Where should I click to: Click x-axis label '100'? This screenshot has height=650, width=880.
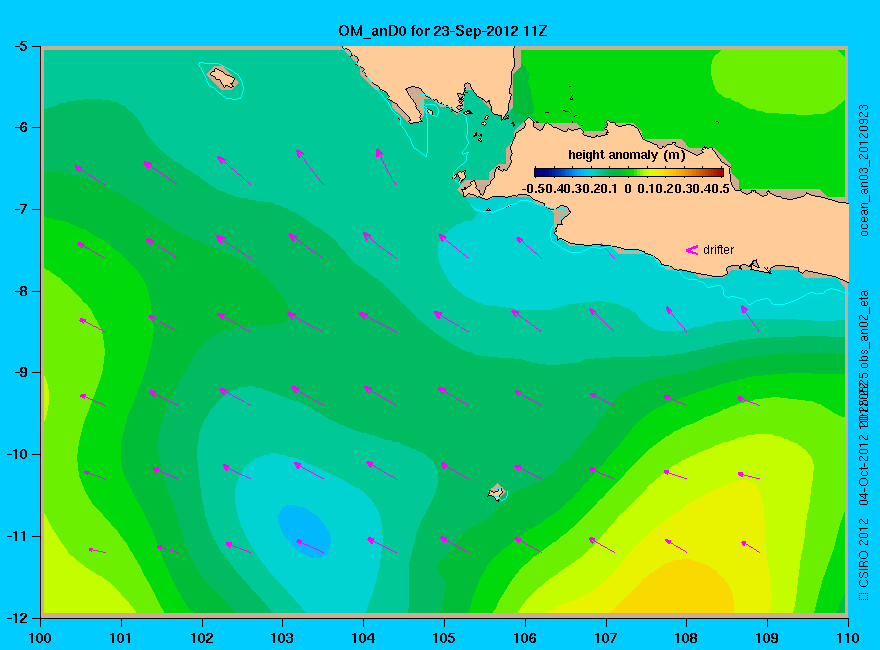pyautogui.click(x=40, y=638)
